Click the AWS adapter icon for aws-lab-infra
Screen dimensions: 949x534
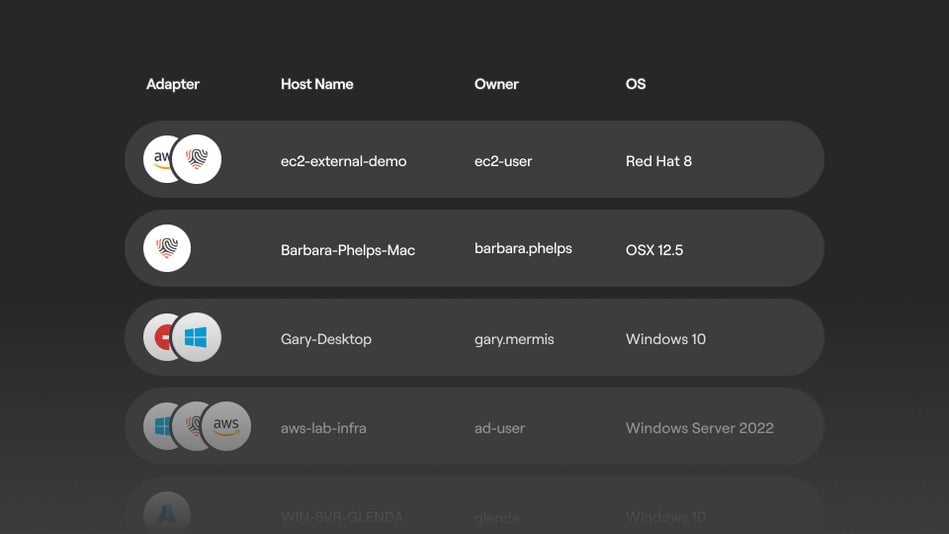click(227, 426)
